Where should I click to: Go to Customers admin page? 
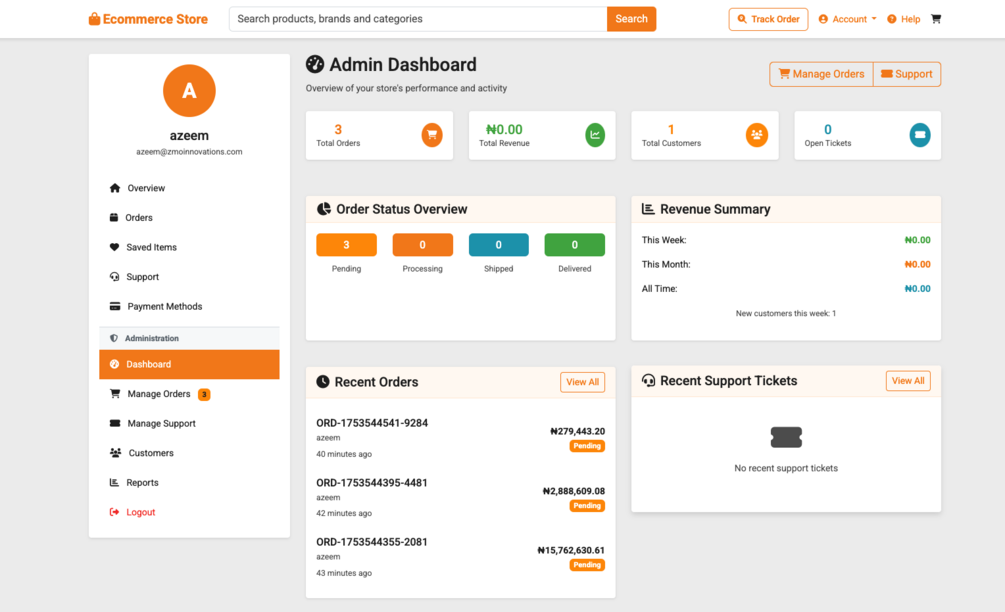point(189,452)
